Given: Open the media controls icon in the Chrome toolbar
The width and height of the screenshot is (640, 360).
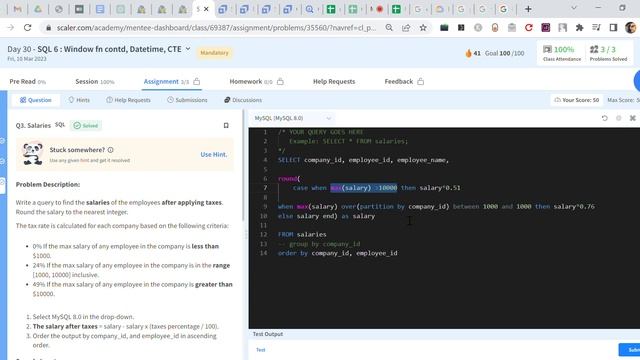Looking at the screenshot, I should (x=596, y=28).
